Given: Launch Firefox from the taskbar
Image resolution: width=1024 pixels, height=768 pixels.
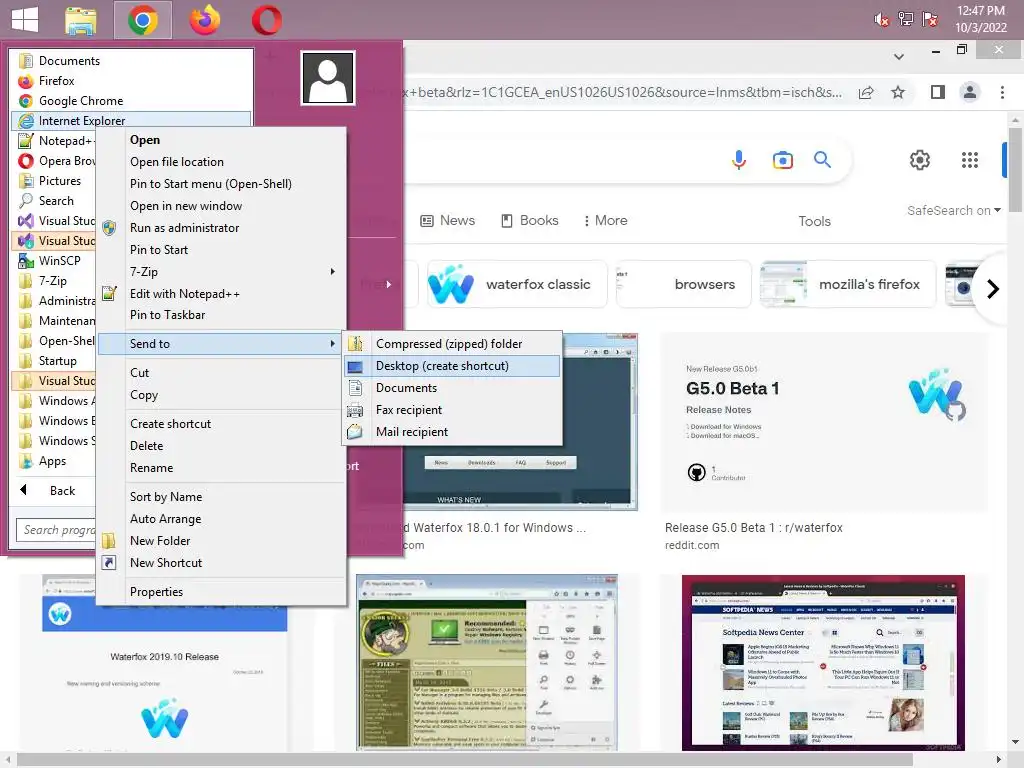Looking at the screenshot, I should coord(204,20).
